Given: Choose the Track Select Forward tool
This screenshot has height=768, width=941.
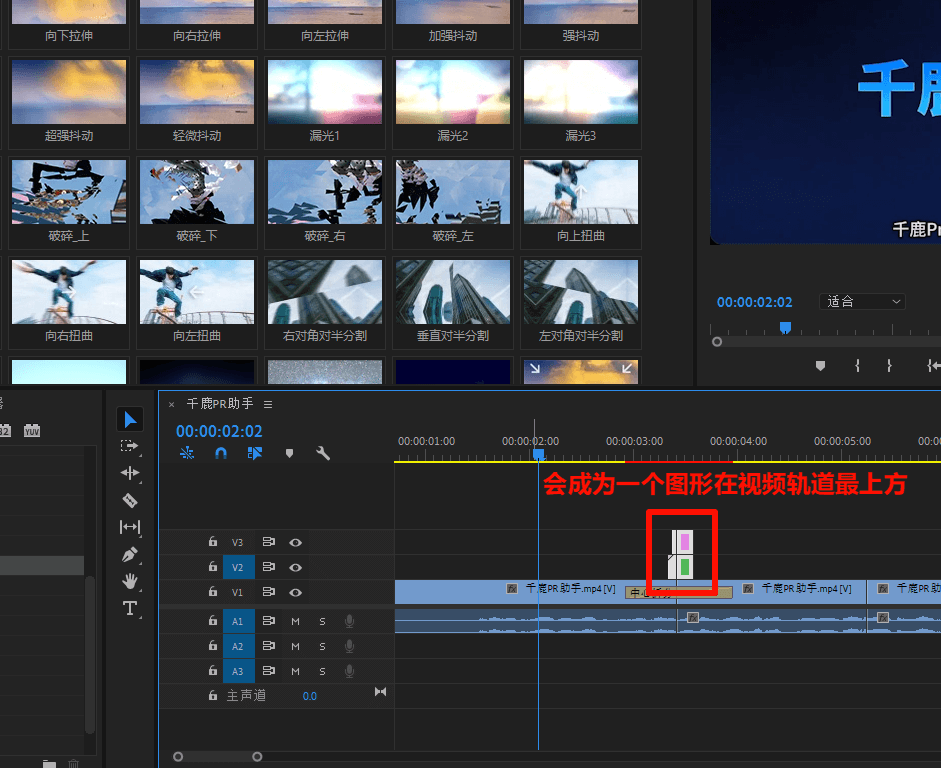Looking at the screenshot, I should click(x=130, y=446).
